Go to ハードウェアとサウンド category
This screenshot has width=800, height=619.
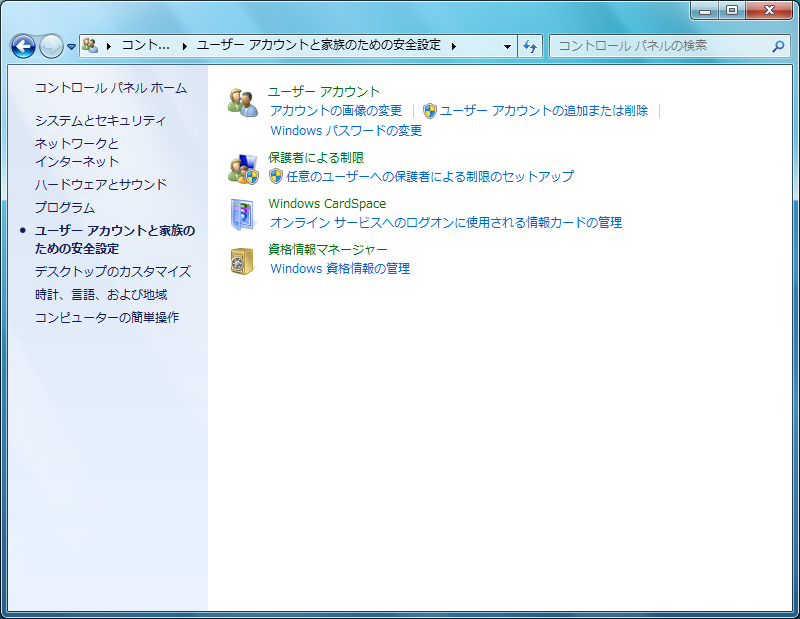[x=101, y=184]
